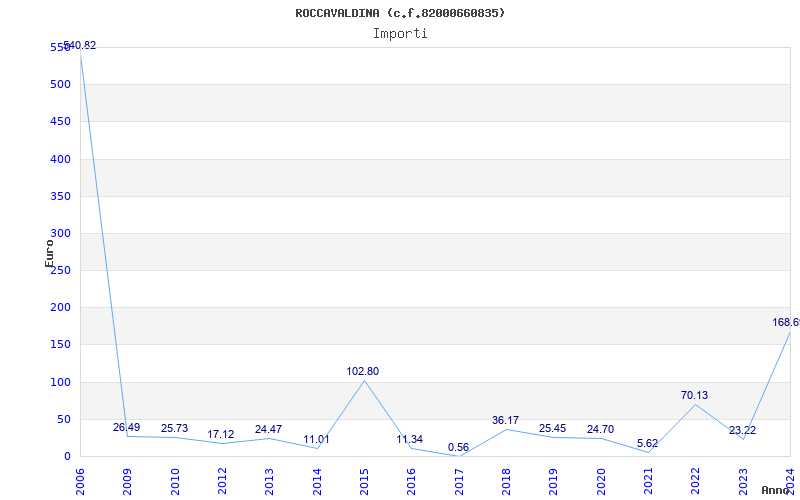The image size is (800, 500).
Task: Click the Anno axis label
Action: click(776, 490)
